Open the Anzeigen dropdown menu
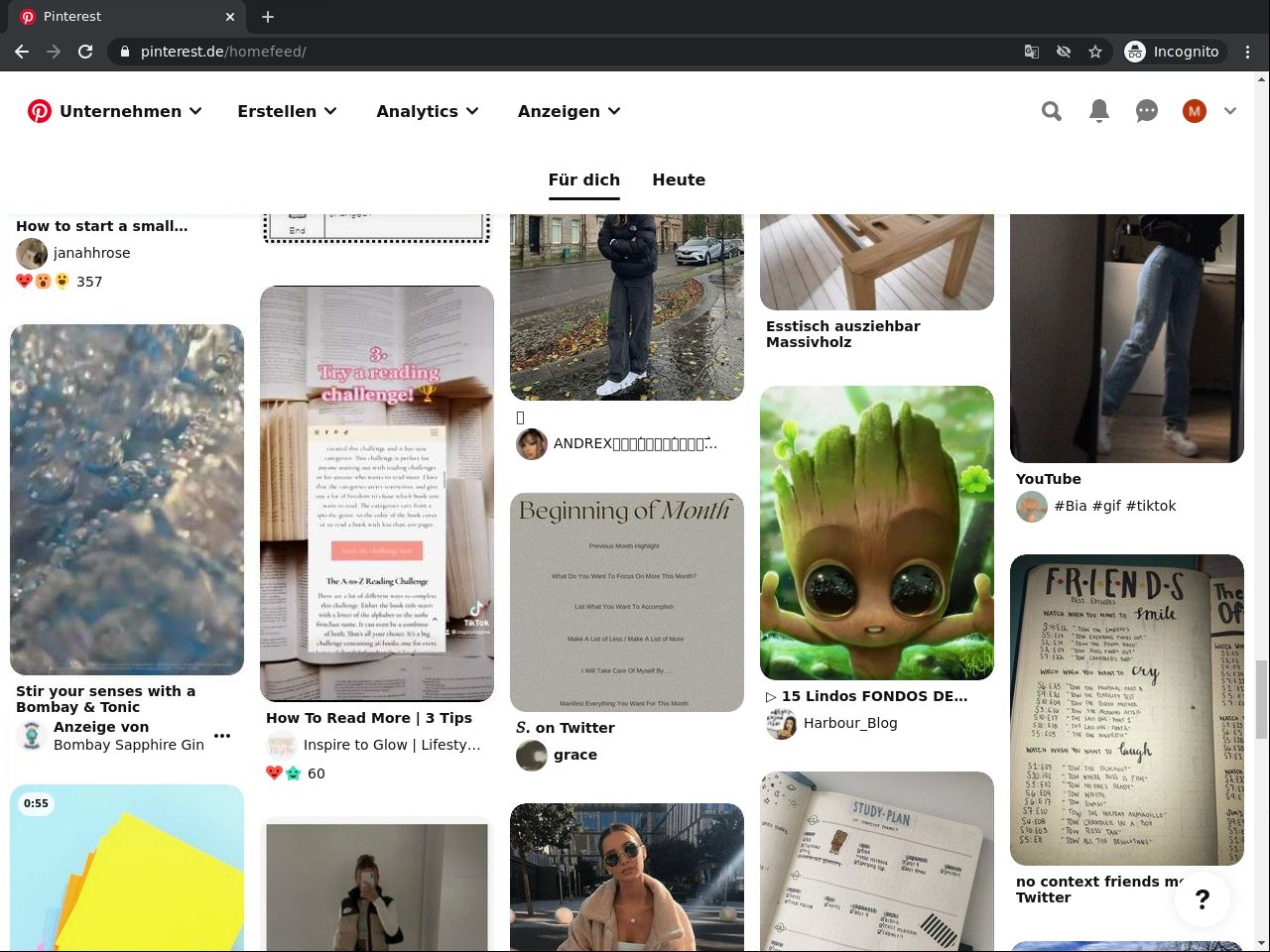The image size is (1270, 952). pos(570,111)
